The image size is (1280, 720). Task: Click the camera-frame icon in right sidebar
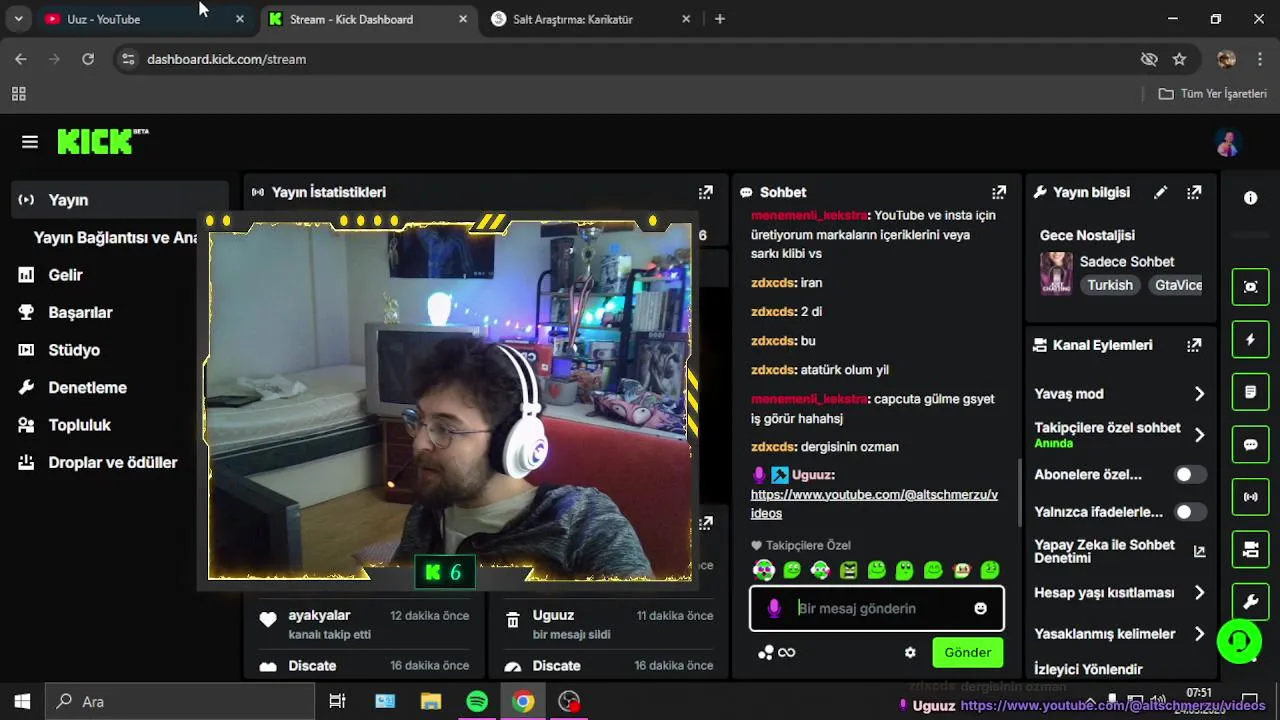pyautogui.click(x=1250, y=287)
